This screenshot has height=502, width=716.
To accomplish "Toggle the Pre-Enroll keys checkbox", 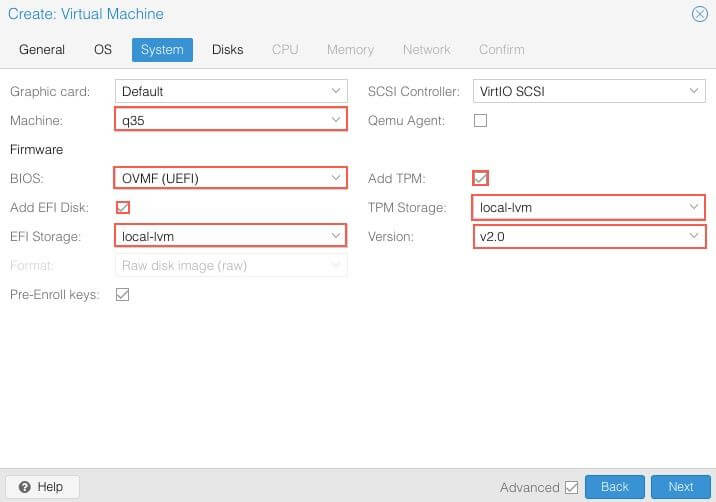I will point(123,294).
